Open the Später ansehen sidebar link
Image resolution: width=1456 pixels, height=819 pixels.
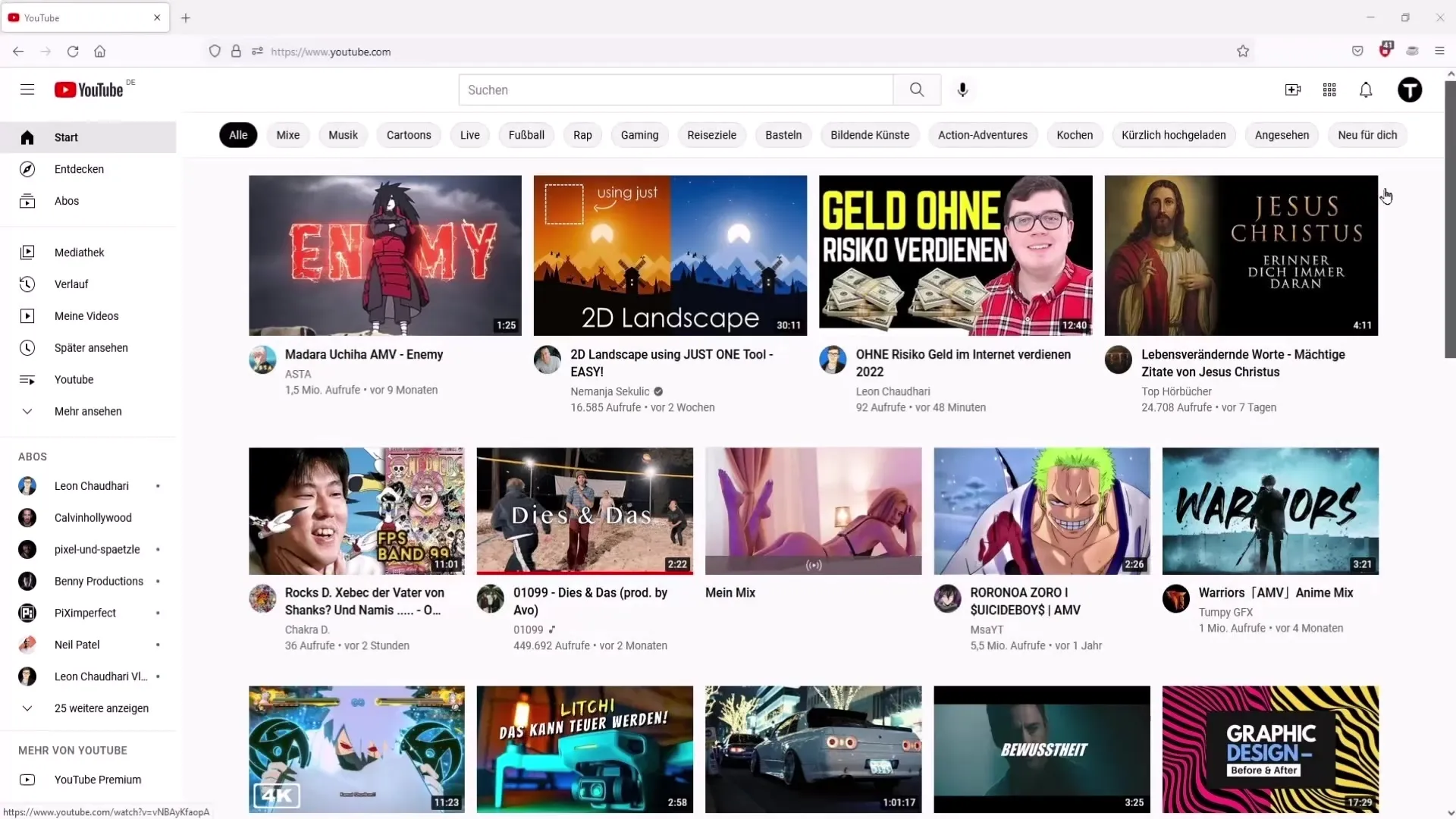[91, 347]
